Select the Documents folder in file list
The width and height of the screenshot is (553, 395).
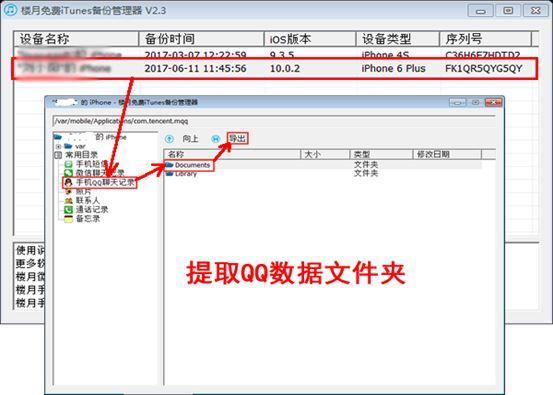coord(189,165)
